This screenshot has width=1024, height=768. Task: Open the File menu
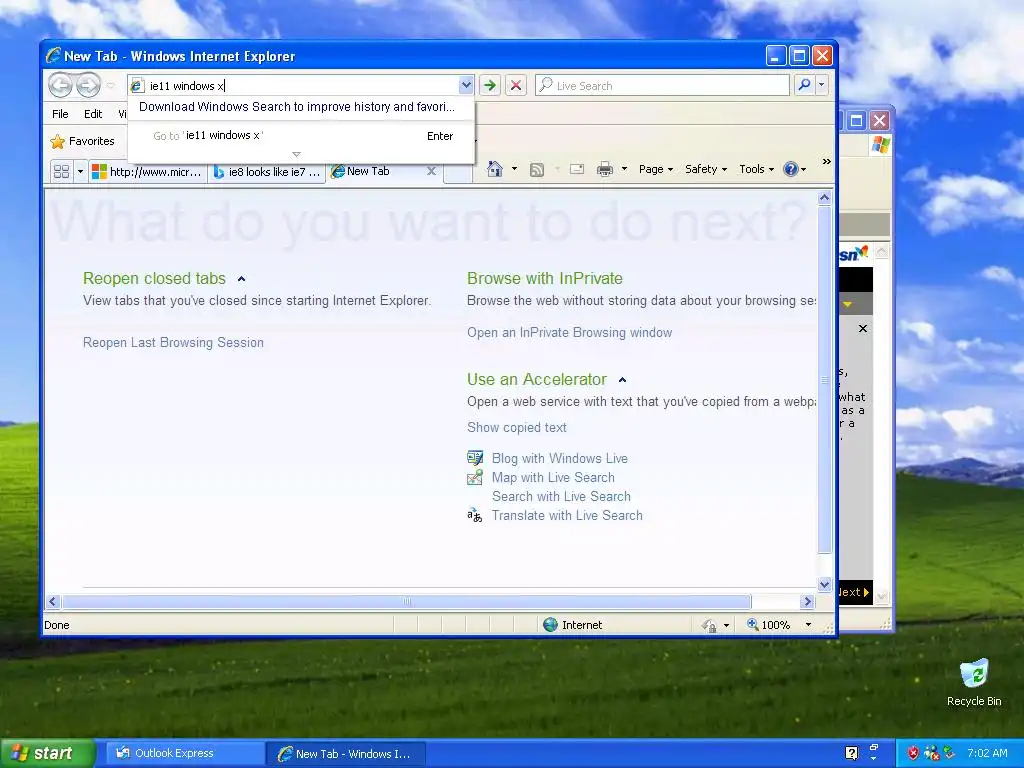60,114
